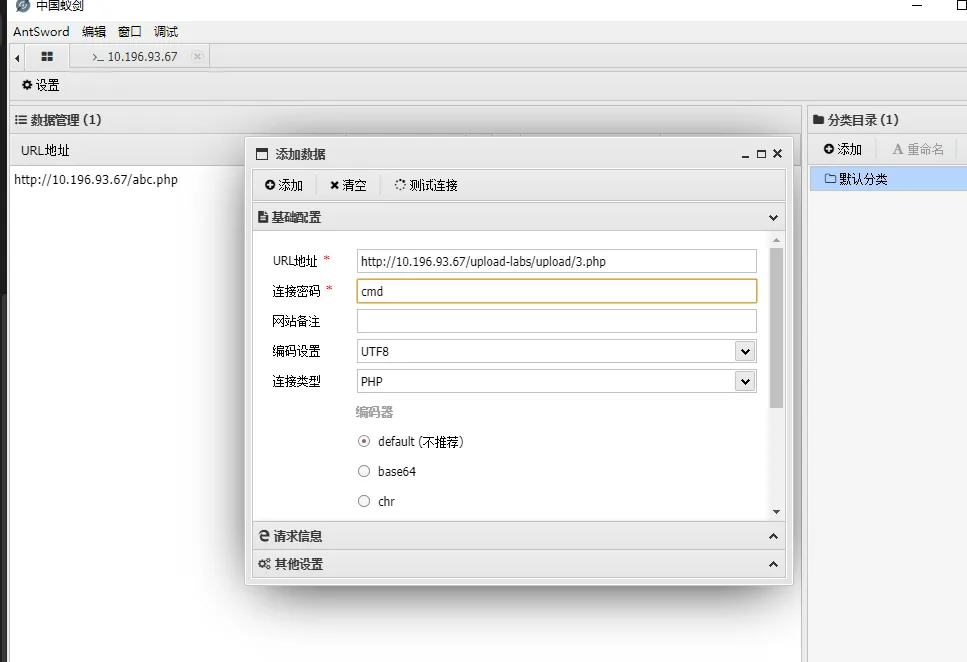
Task: Select the base64 encoder
Action: (x=364, y=471)
